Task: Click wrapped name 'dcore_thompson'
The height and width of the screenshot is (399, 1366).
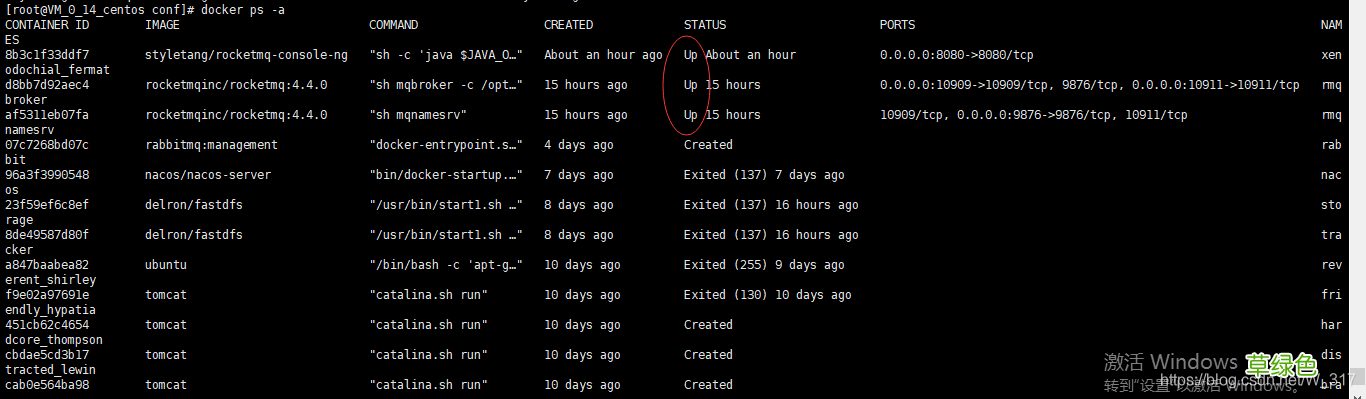Action: coord(54,340)
